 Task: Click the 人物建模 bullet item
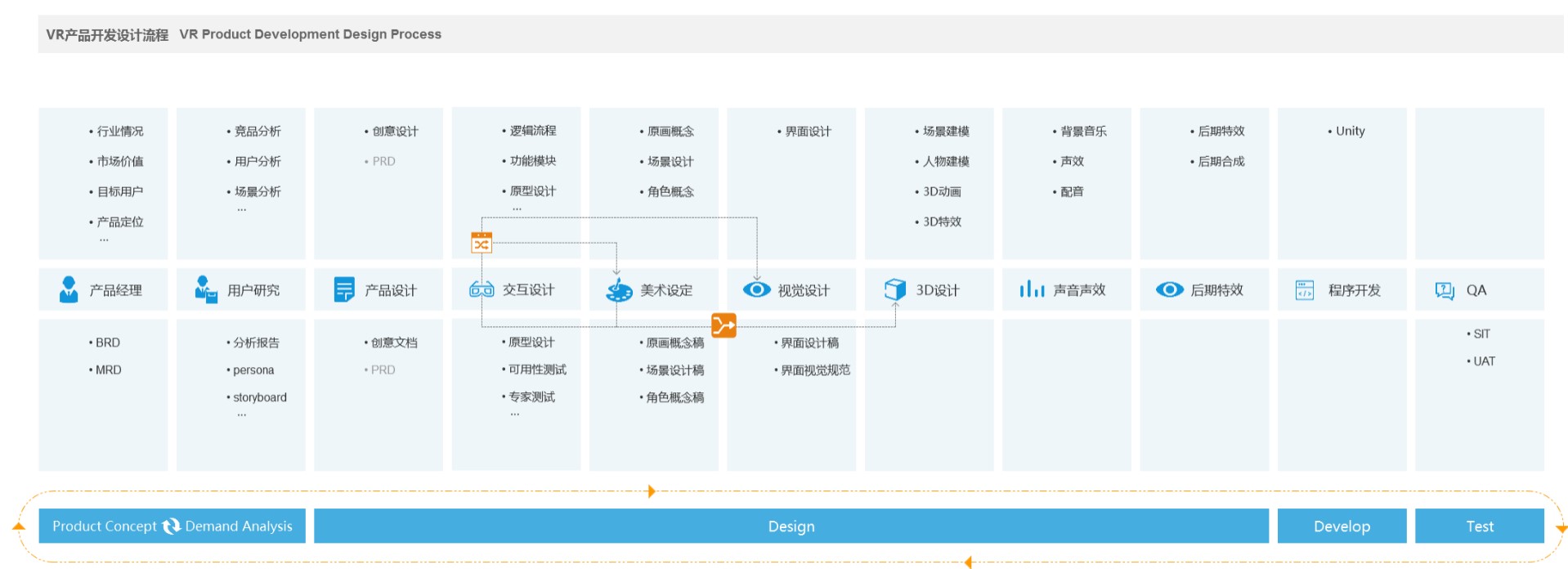[942, 161]
